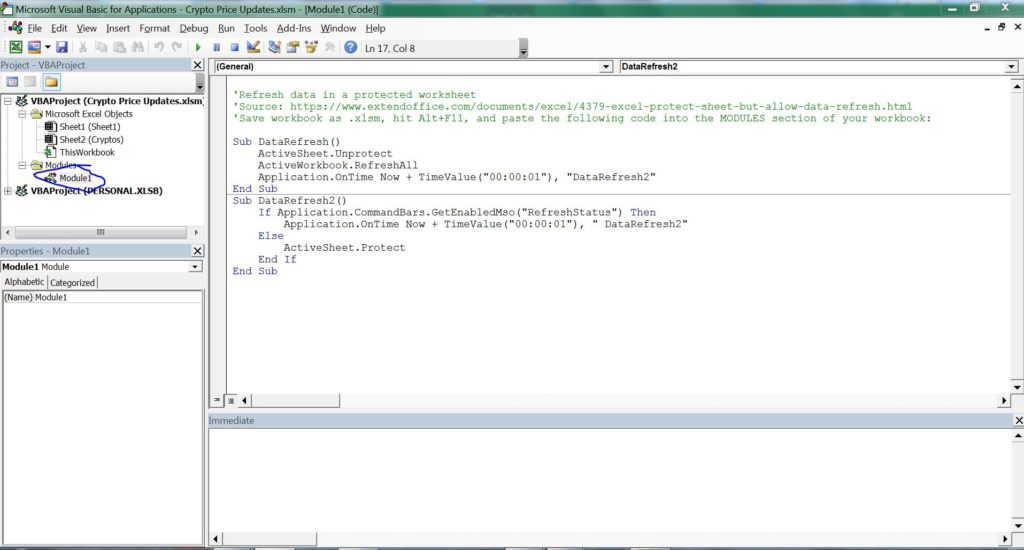This screenshot has width=1024, height=550.
Task: Save the workbook with the floppy disk icon
Action: pyautogui.click(x=62, y=47)
